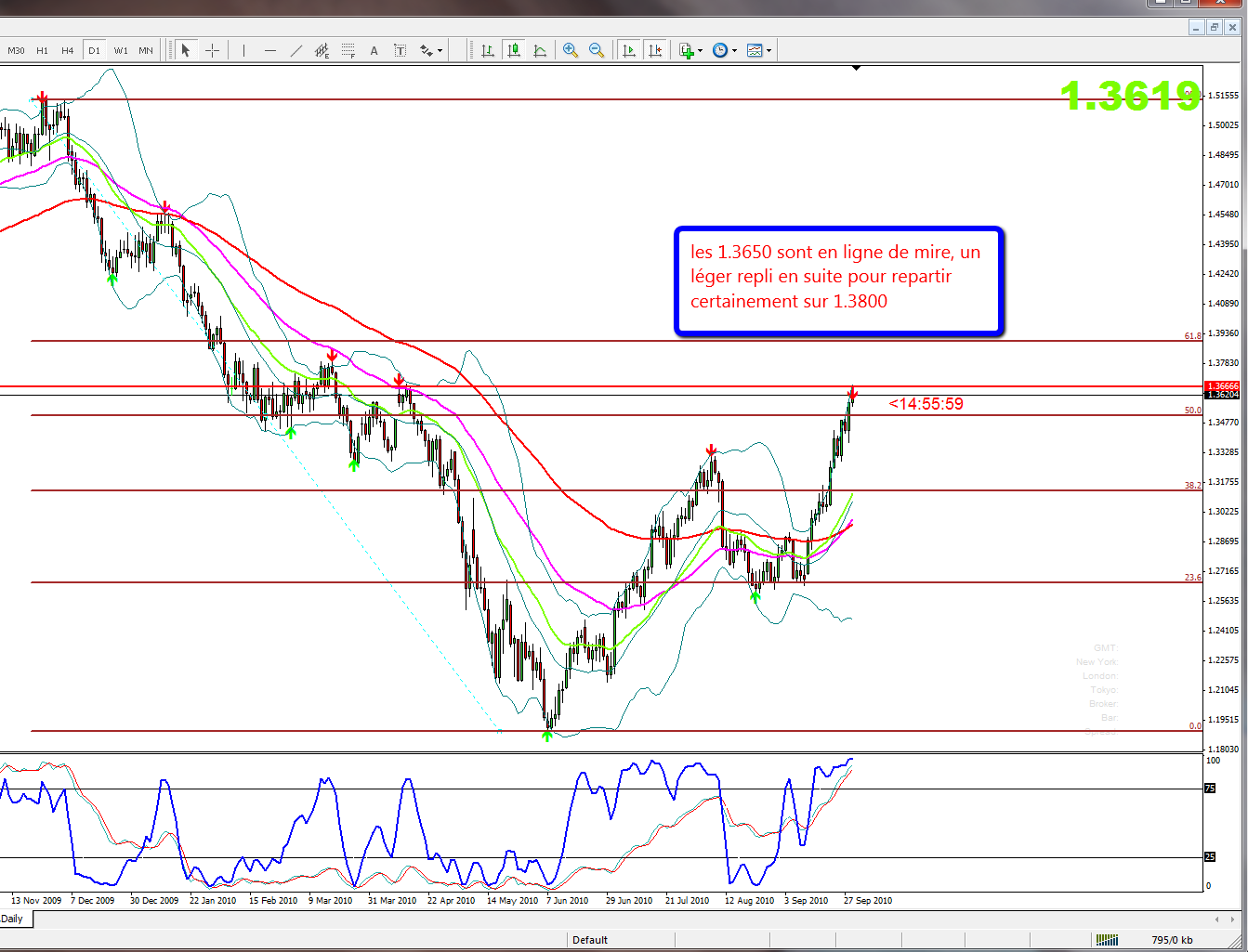Minimize the inner chart window

(1197, 27)
